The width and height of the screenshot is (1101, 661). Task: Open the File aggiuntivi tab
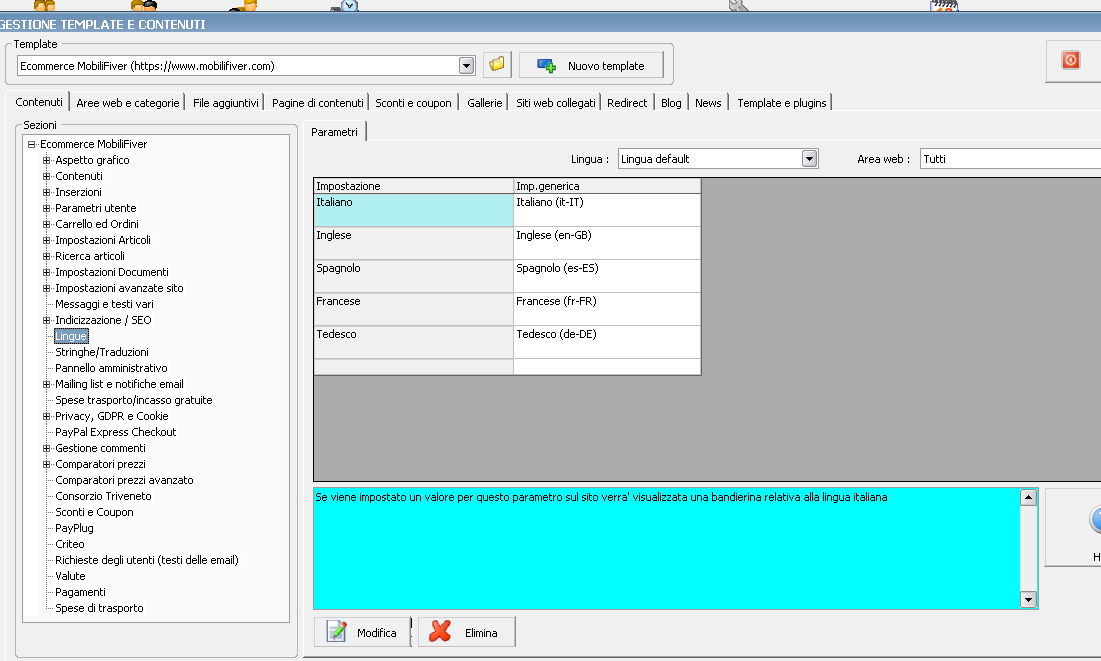coord(225,103)
